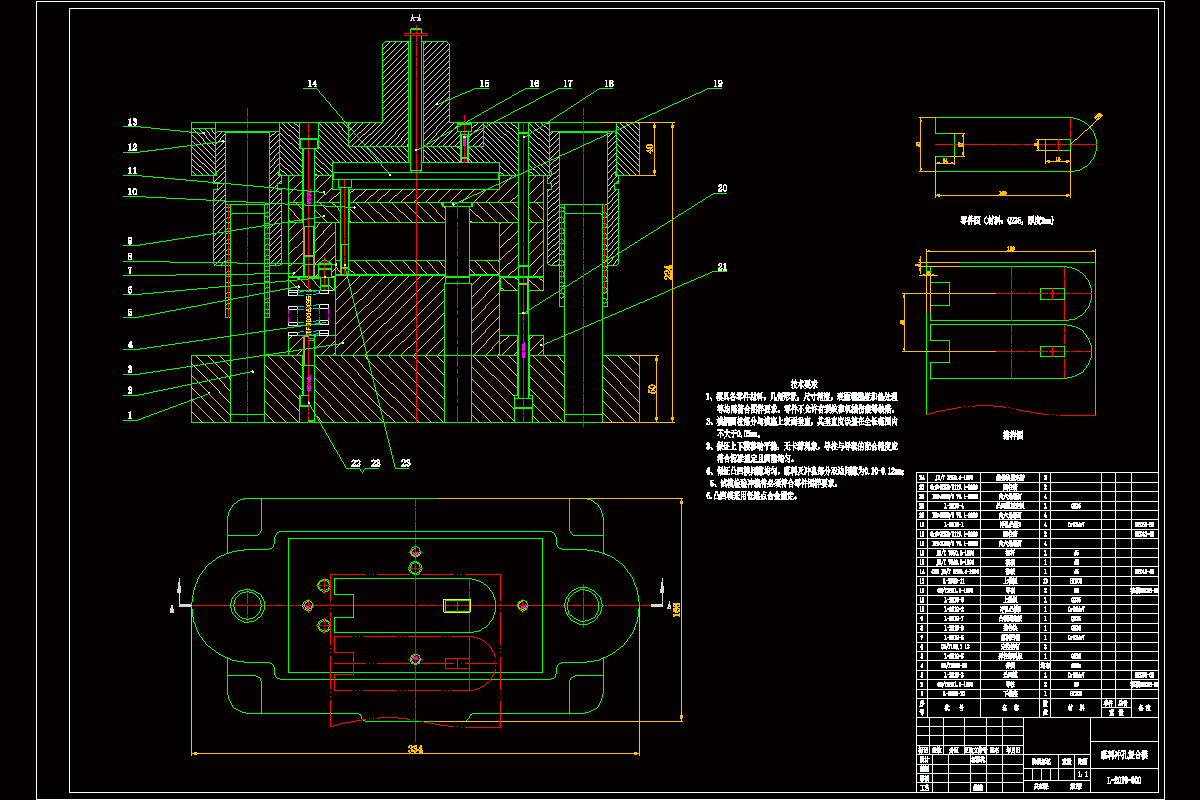Click part callout number 14

311,85
